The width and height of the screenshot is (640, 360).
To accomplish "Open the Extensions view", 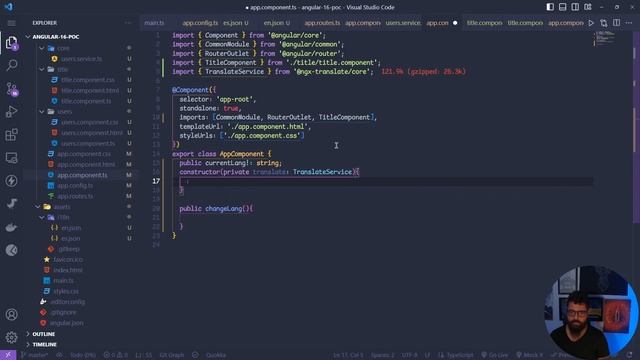I will tap(11, 135).
